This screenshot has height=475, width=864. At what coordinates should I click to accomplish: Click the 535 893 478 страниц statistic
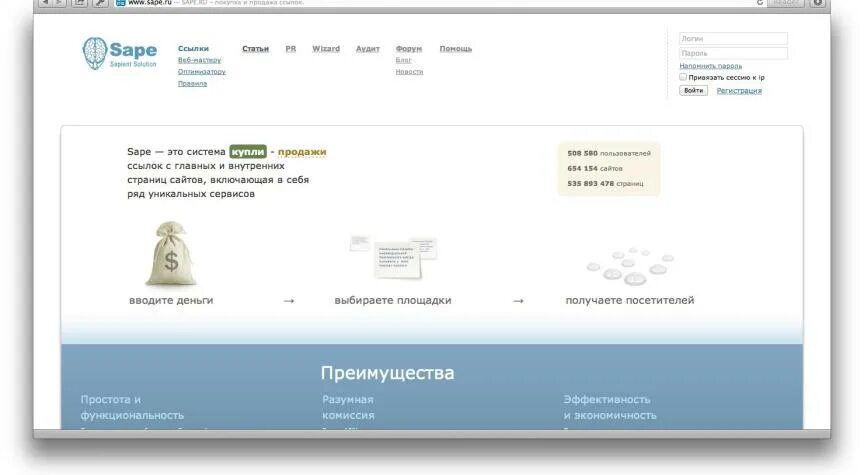(605, 183)
